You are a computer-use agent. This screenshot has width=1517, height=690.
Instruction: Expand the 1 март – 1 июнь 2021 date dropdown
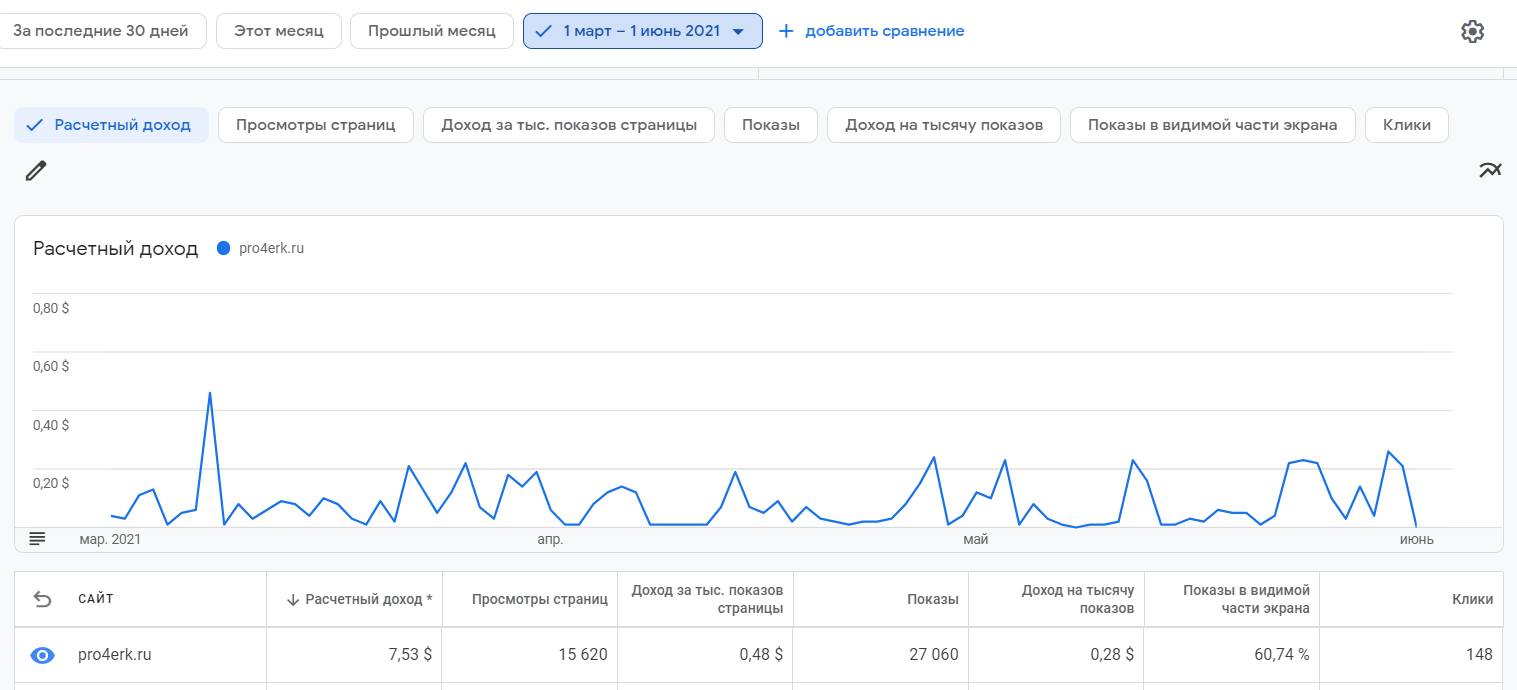click(x=738, y=31)
